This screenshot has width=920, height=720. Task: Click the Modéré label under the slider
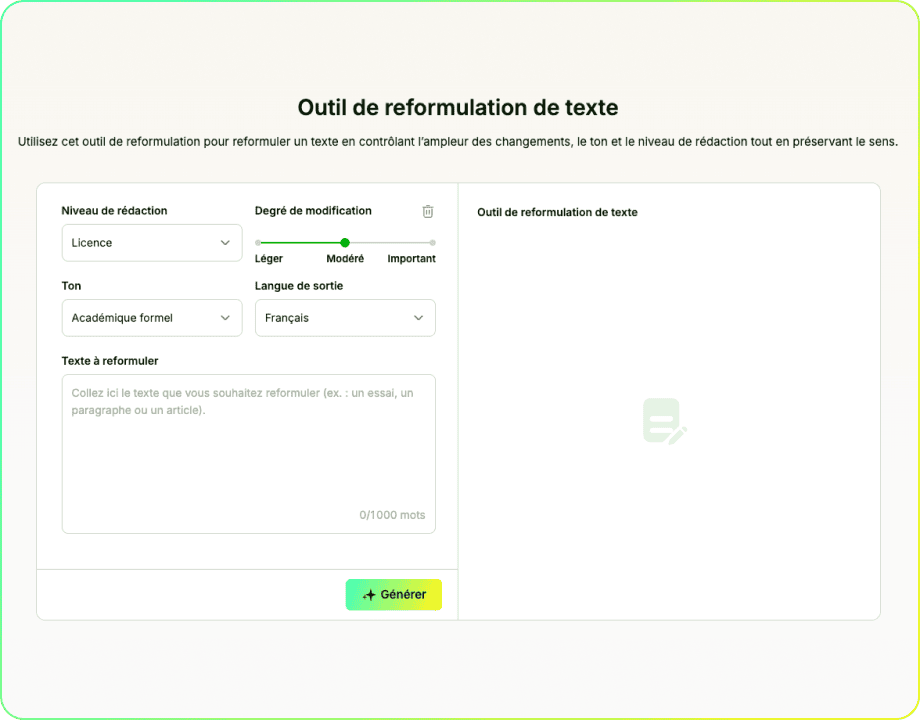click(x=345, y=259)
